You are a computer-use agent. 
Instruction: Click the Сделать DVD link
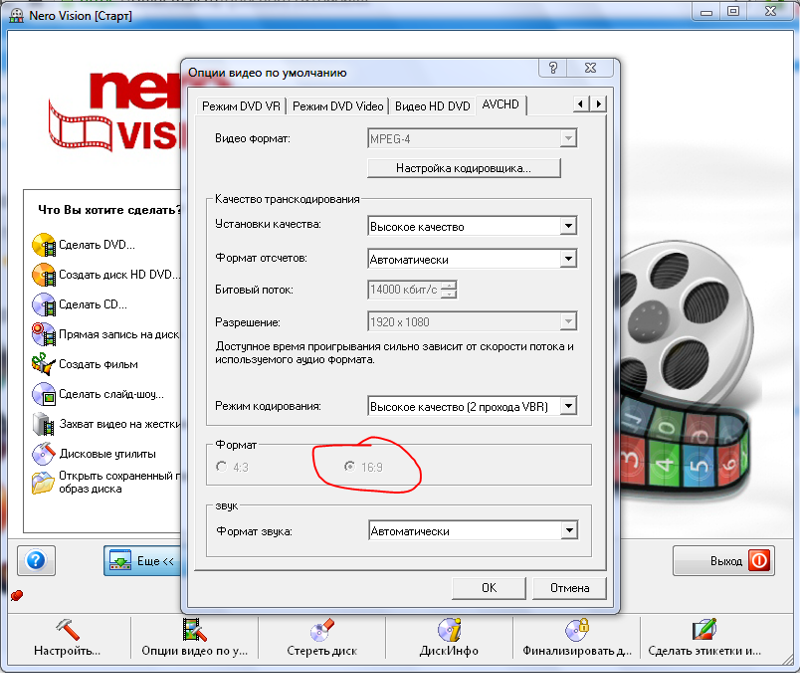pyautogui.click(x=97, y=245)
